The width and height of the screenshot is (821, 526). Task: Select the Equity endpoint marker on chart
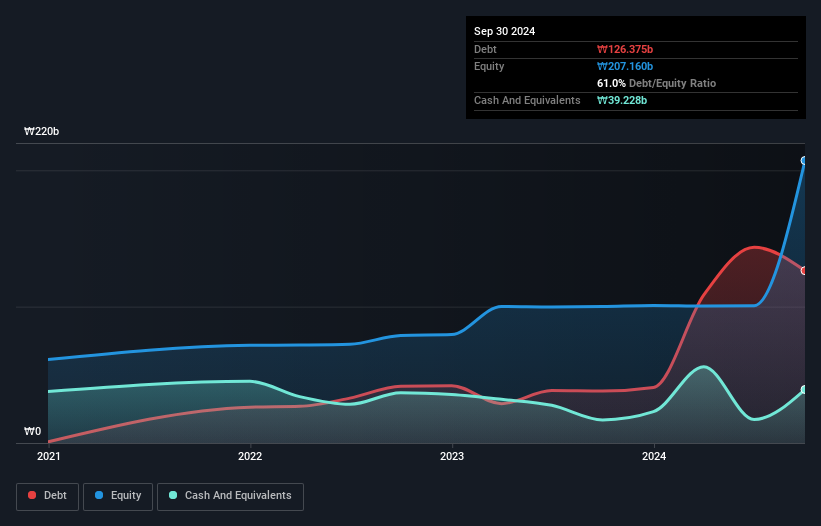click(804, 161)
